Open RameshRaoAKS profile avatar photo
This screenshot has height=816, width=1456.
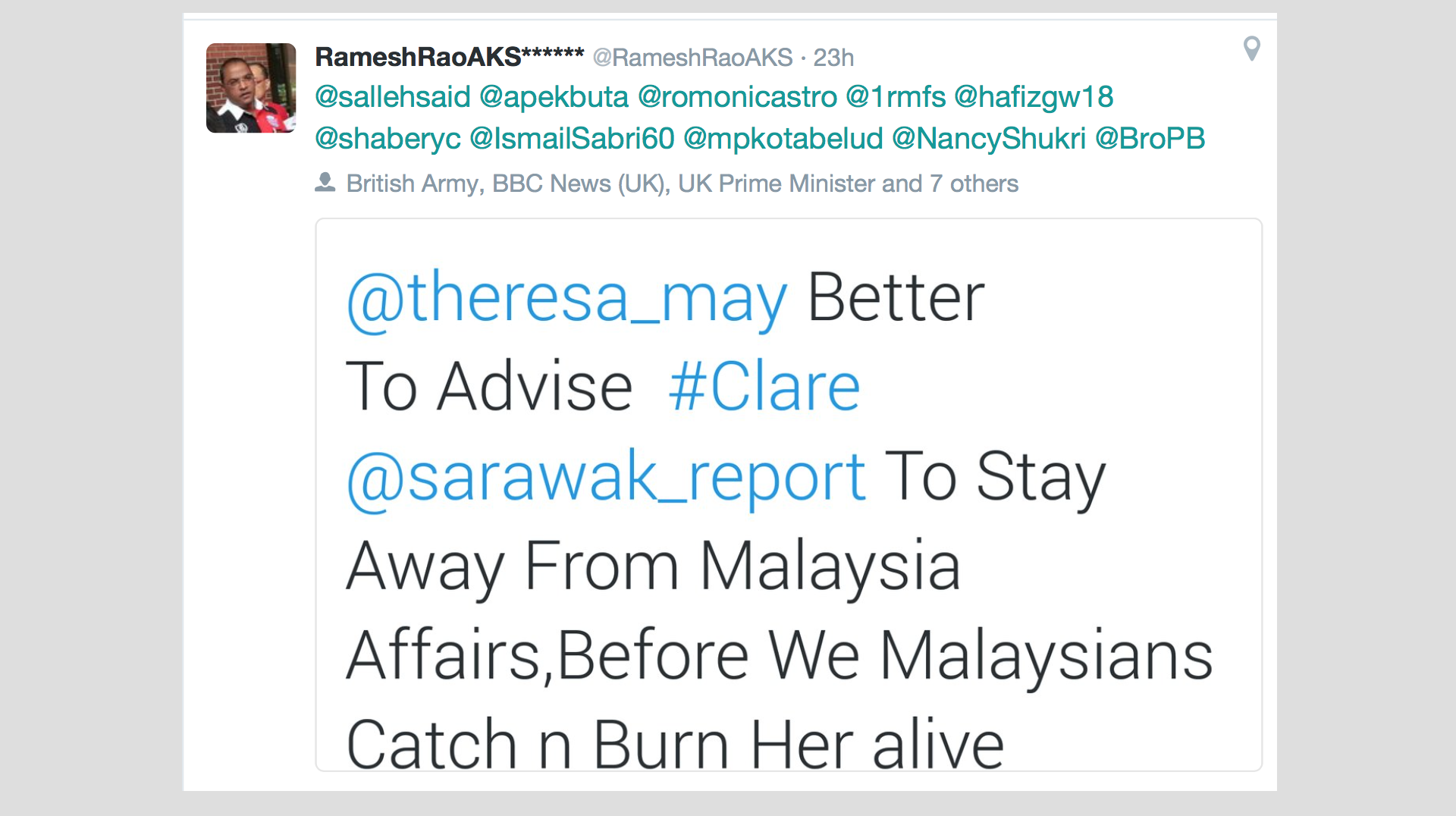point(251,88)
